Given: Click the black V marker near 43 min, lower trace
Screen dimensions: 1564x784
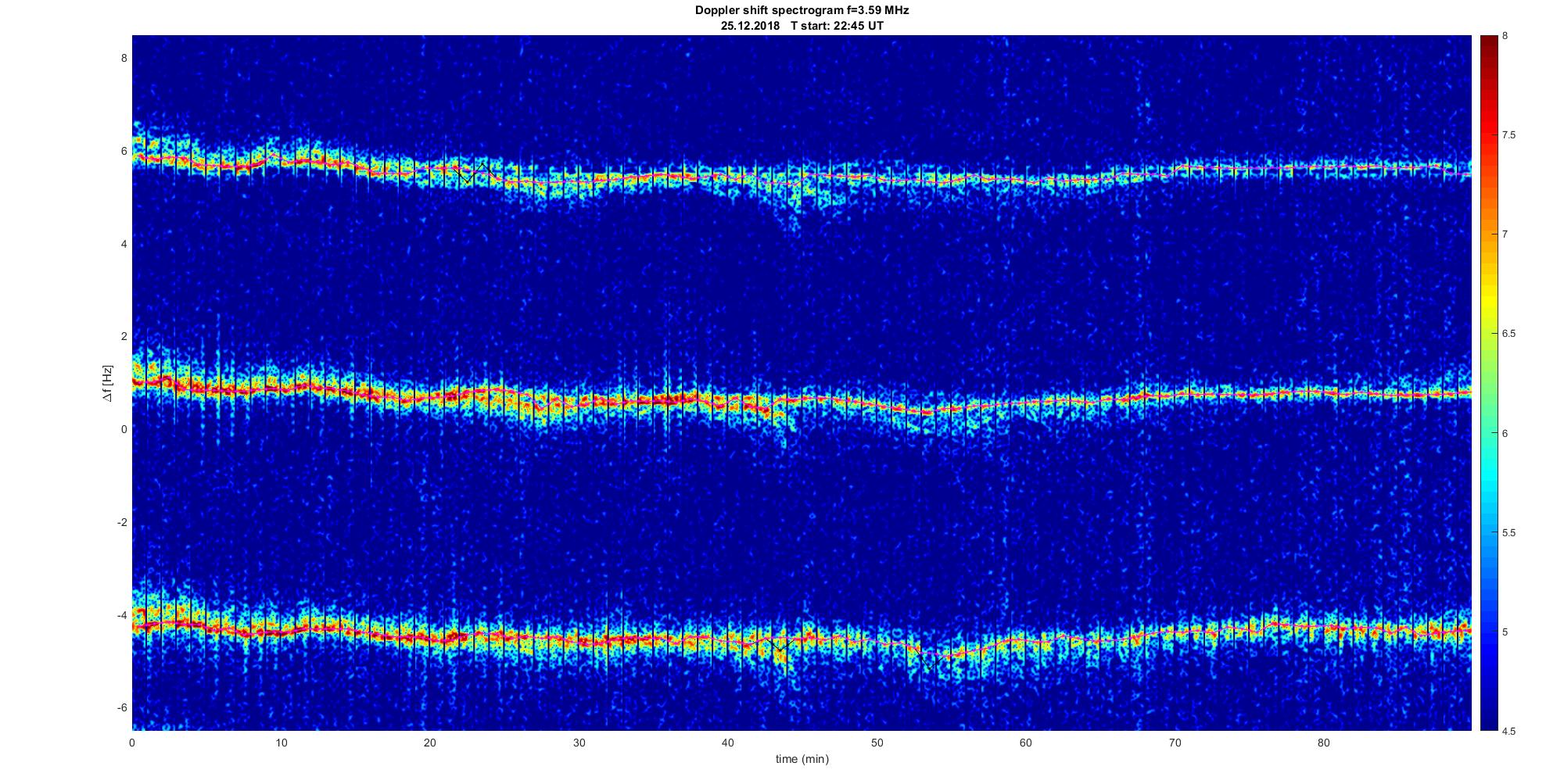Looking at the screenshot, I should pos(780,645).
